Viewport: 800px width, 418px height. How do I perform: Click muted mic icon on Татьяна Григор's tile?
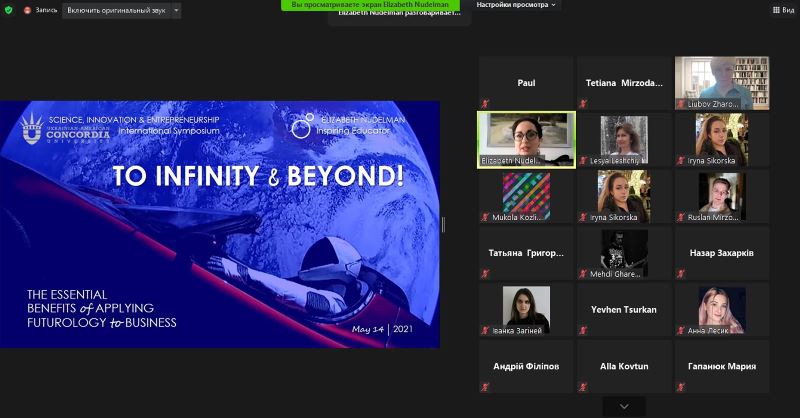tap(485, 274)
